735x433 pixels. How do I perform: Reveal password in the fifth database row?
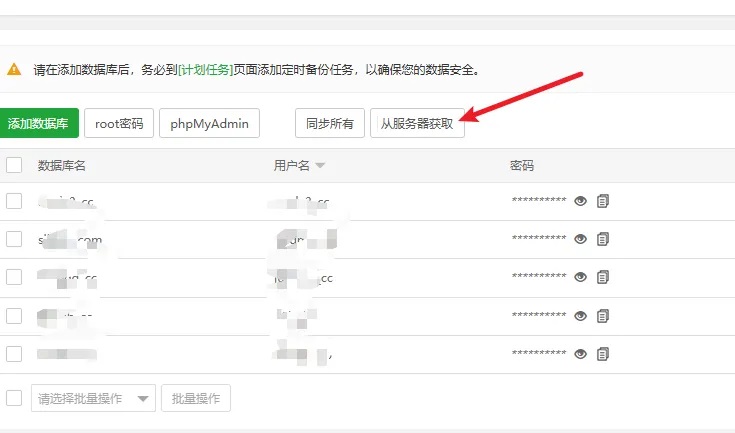[x=581, y=354]
